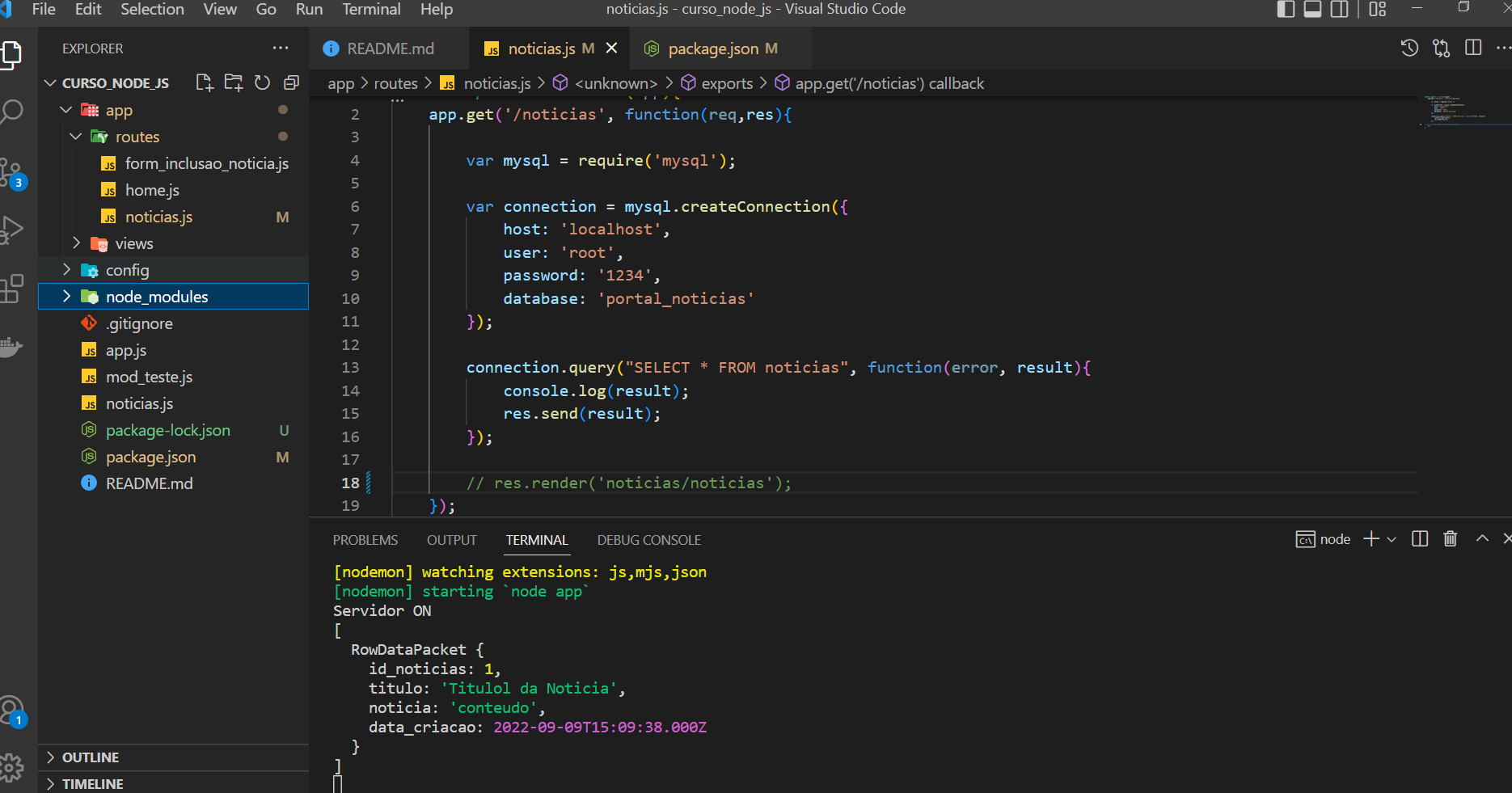Switch to the package.json editor tab
This screenshot has width=1512, height=793.
[x=722, y=49]
